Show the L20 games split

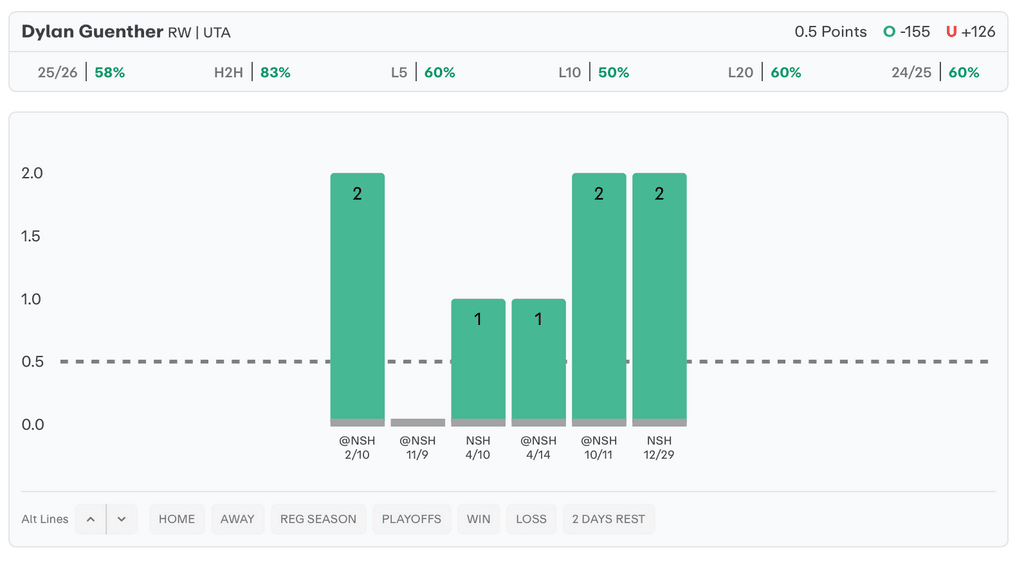point(764,72)
